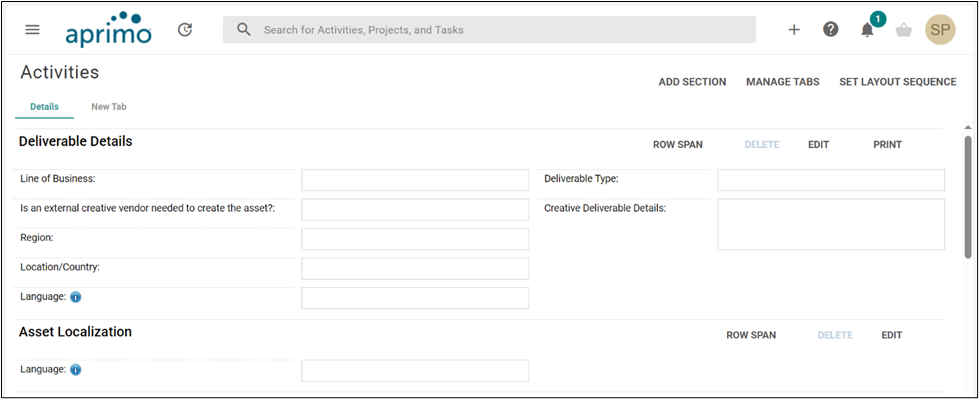Open the help question mark icon

(x=830, y=29)
